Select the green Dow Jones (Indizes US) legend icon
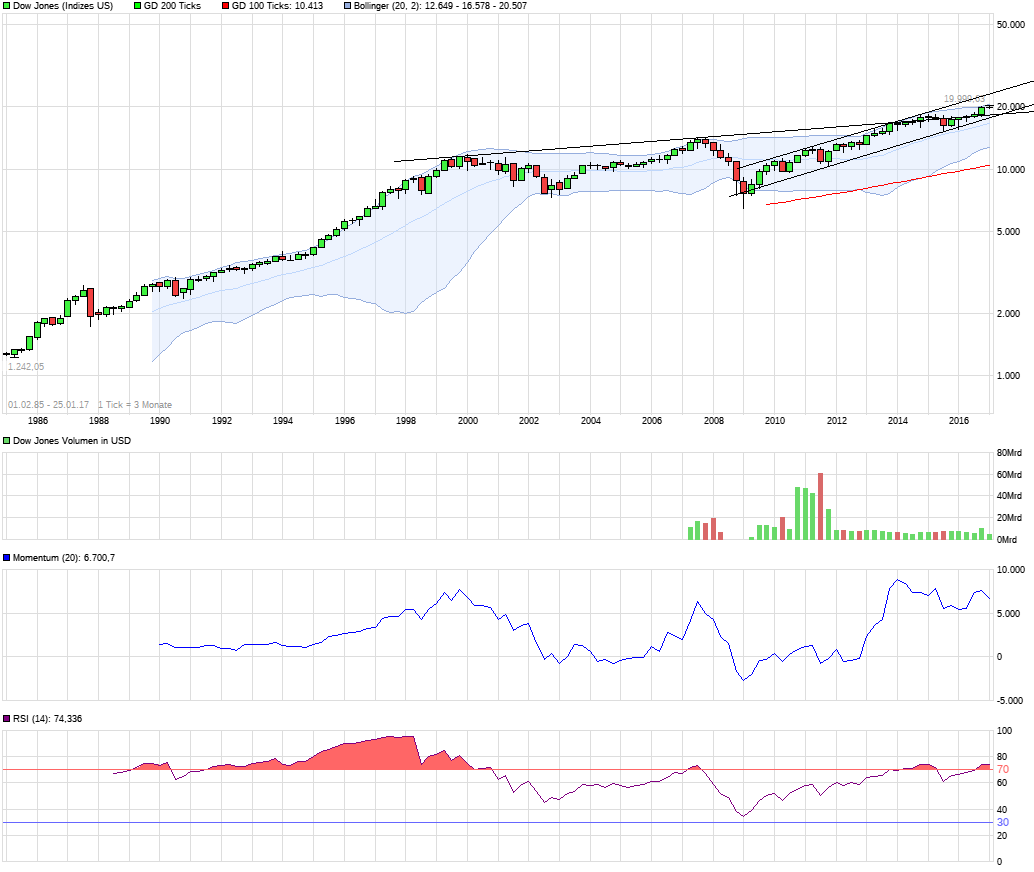 tap(9, 7)
